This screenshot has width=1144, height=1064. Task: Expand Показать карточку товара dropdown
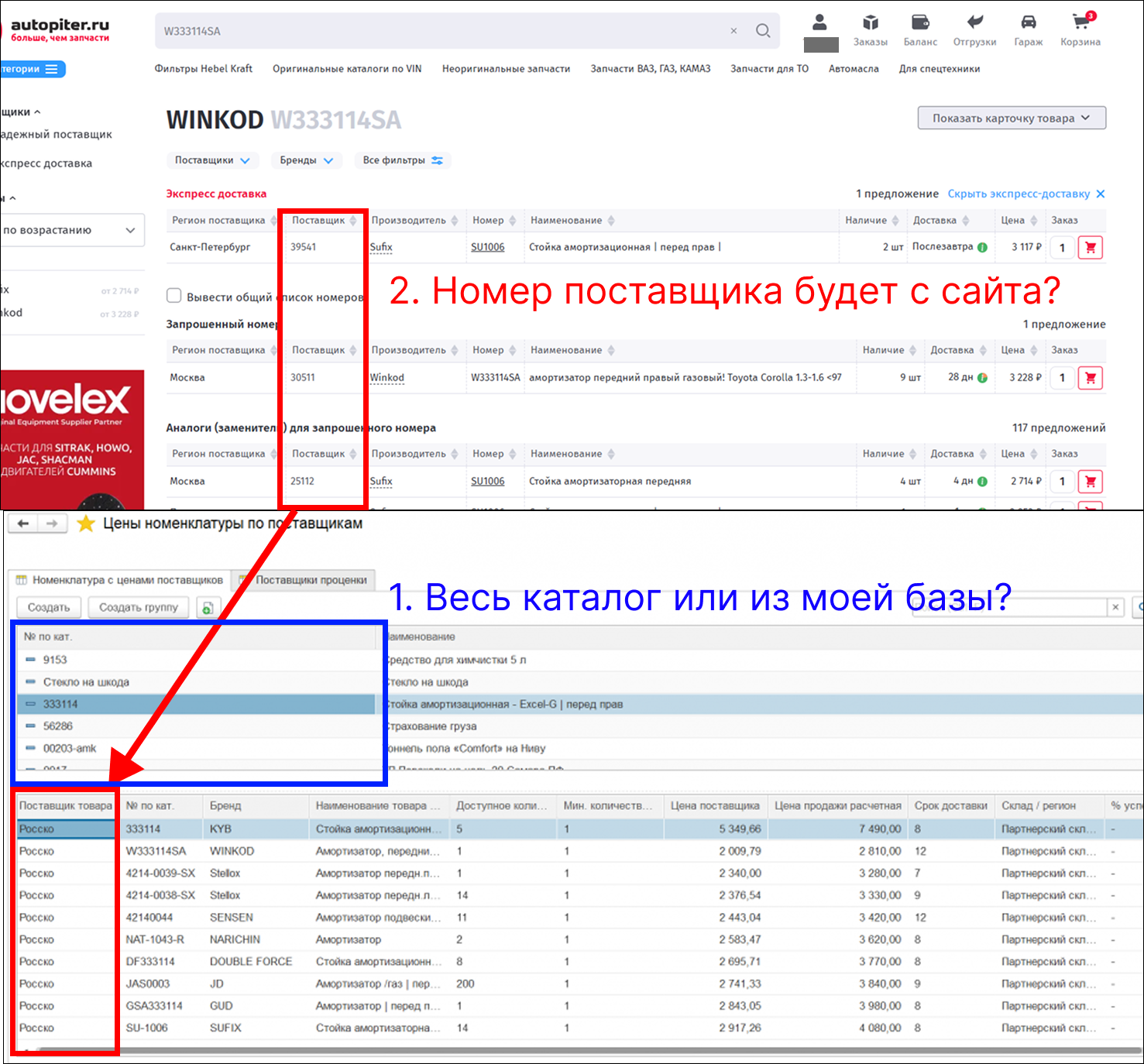coord(1012,118)
